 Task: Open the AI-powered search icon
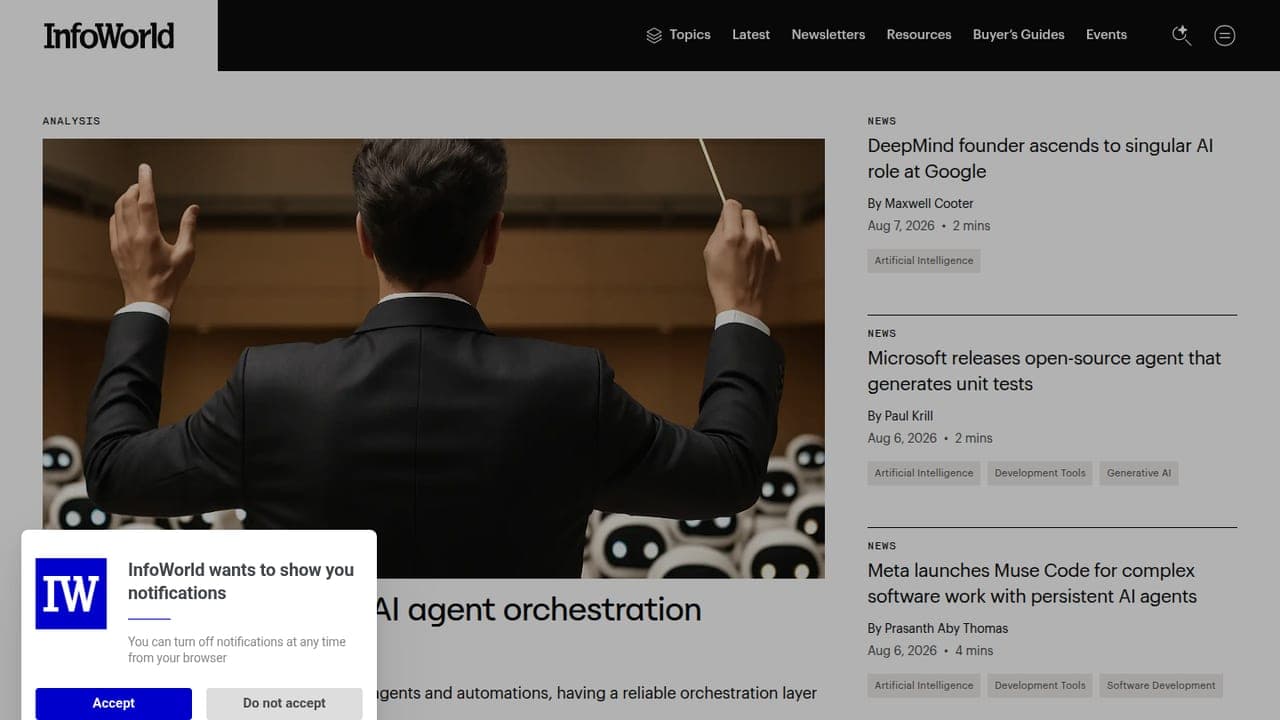click(1181, 35)
